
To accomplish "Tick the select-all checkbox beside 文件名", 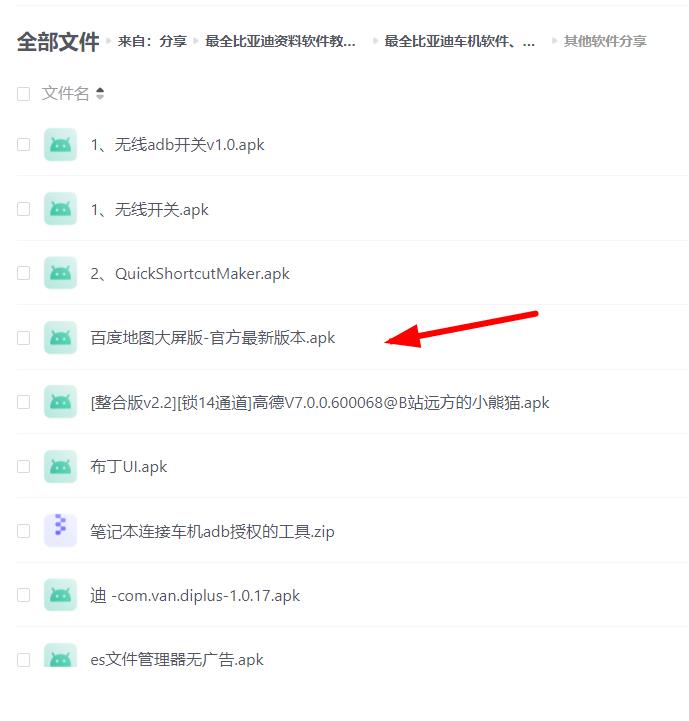I will pos(23,94).
